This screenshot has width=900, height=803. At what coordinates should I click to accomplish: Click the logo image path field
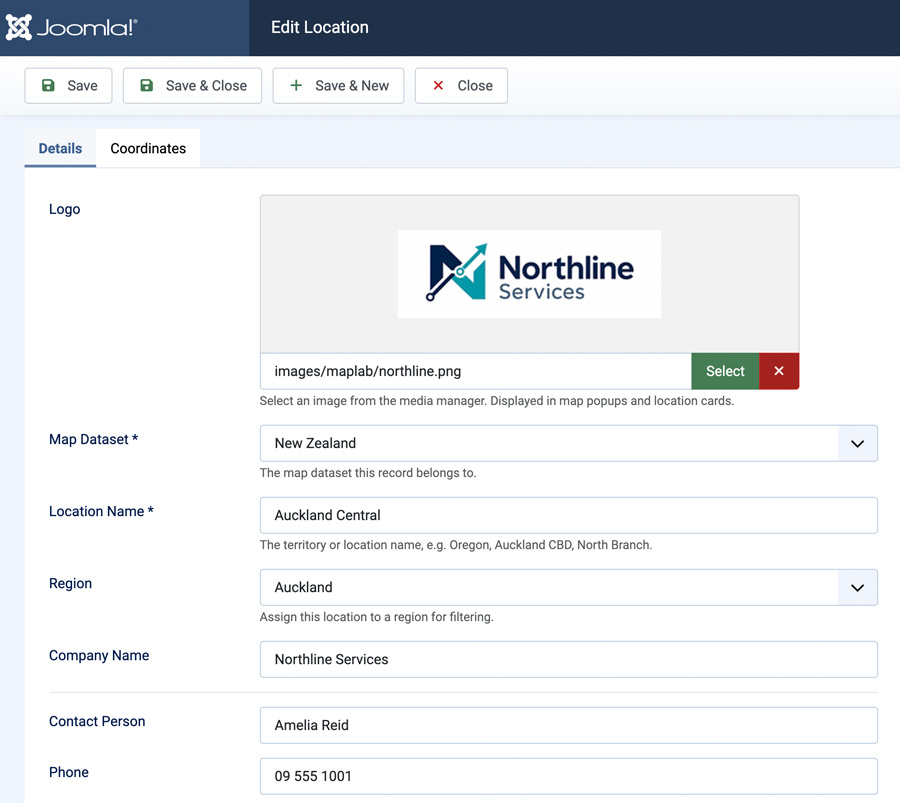476,371
